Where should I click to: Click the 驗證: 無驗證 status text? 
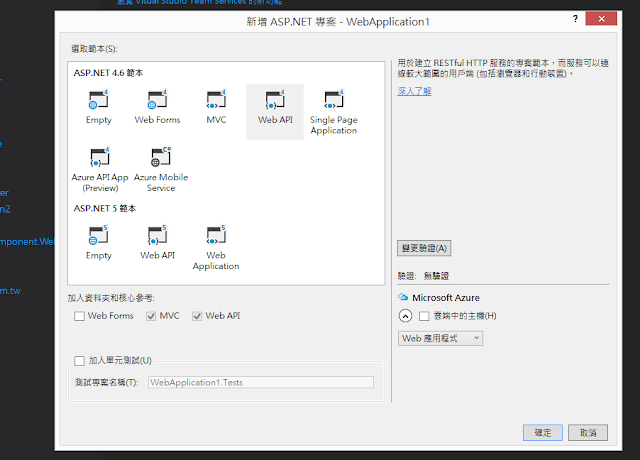(423, 276)
